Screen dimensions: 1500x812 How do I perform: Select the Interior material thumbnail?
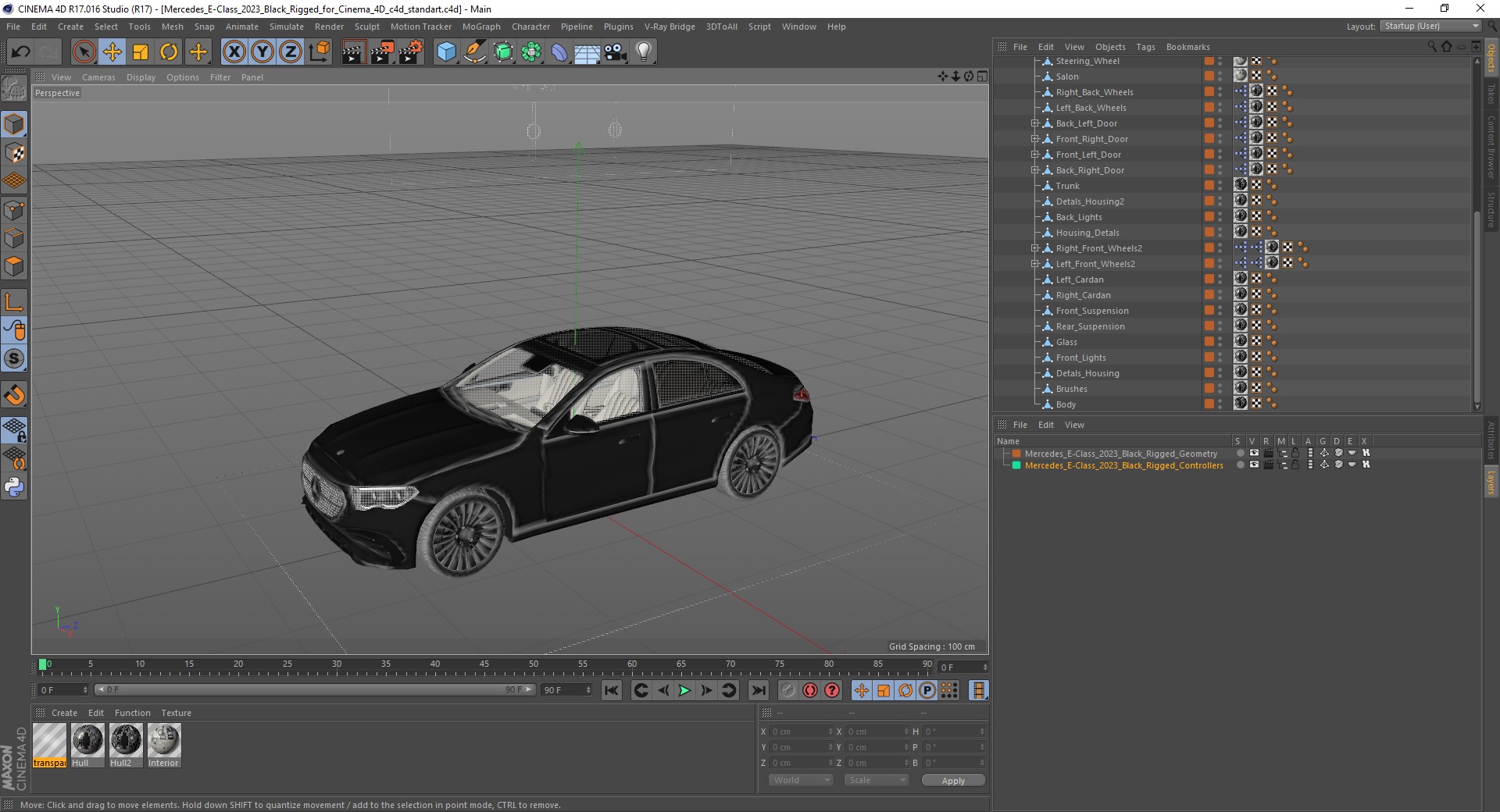(164, 746)
